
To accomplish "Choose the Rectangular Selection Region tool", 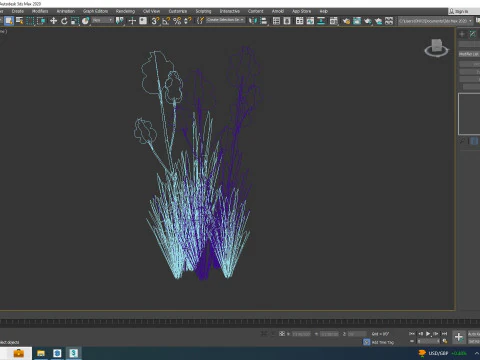I will (x=30, y=21).
